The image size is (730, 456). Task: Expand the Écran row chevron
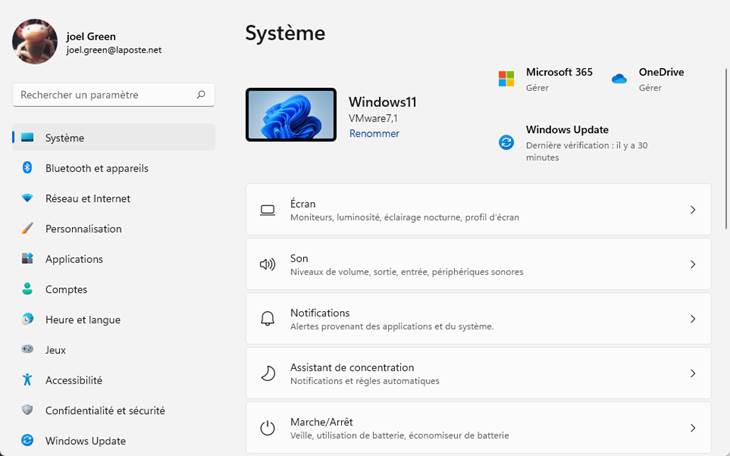click(693, 210)
